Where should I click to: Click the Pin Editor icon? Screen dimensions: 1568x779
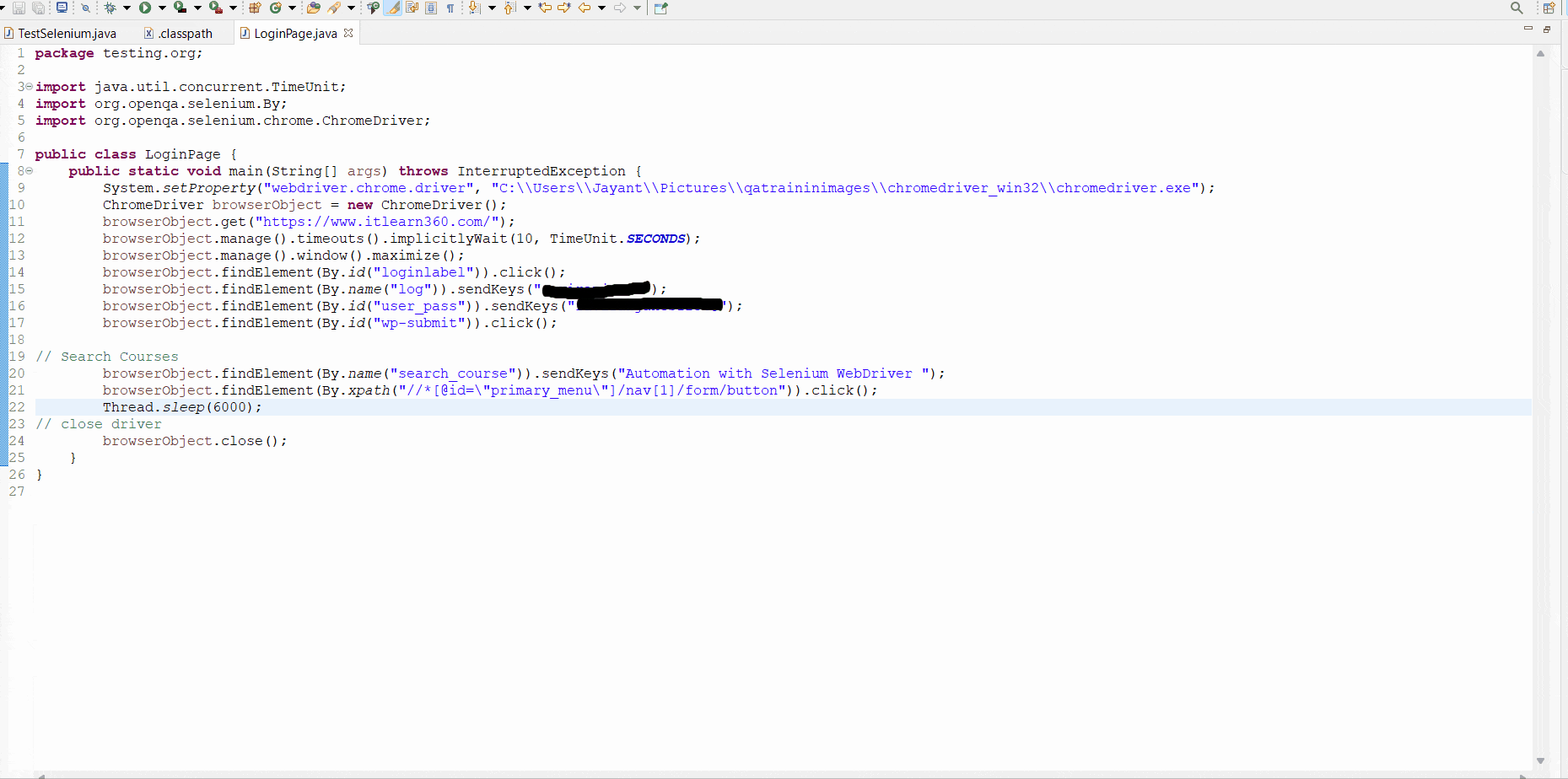click(x=661, y=8)
